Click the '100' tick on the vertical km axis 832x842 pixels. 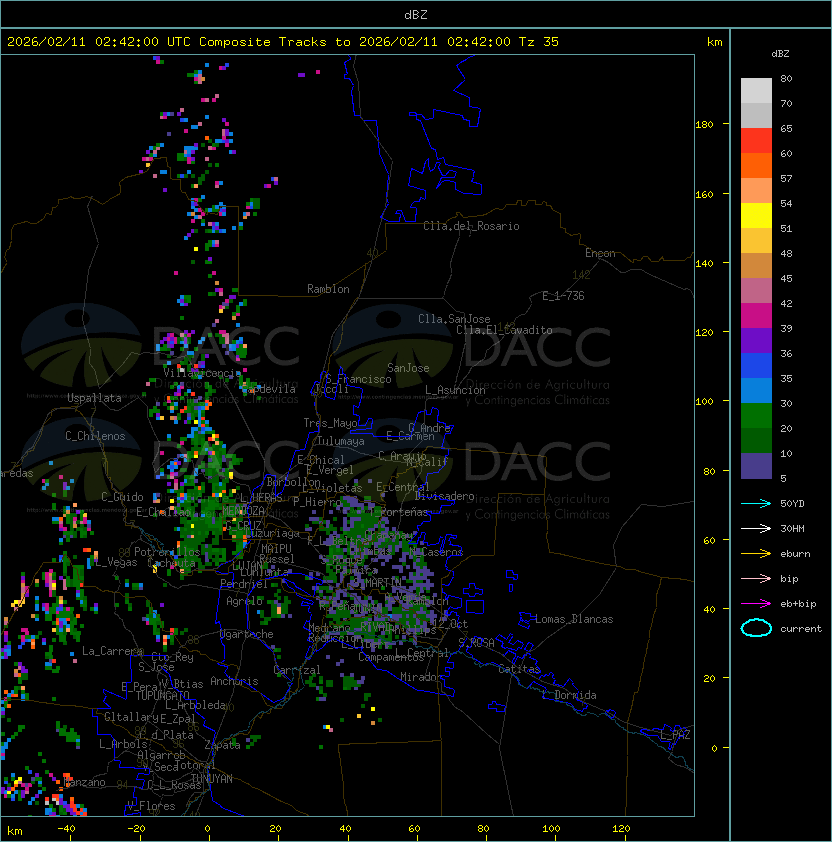[x=704, y=402]
